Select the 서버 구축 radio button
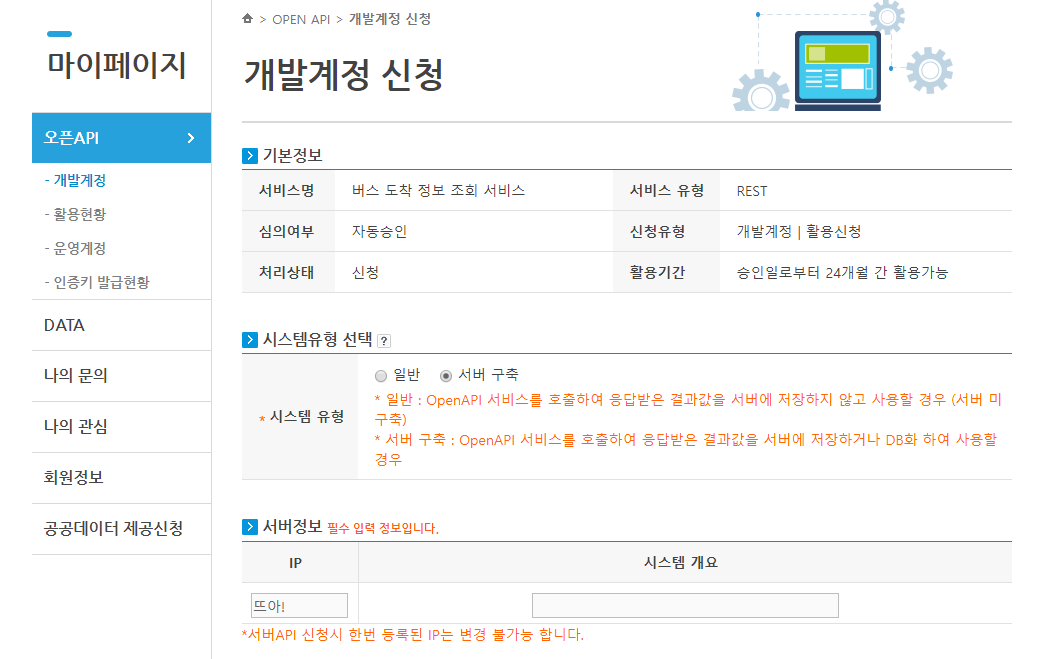 445,376
